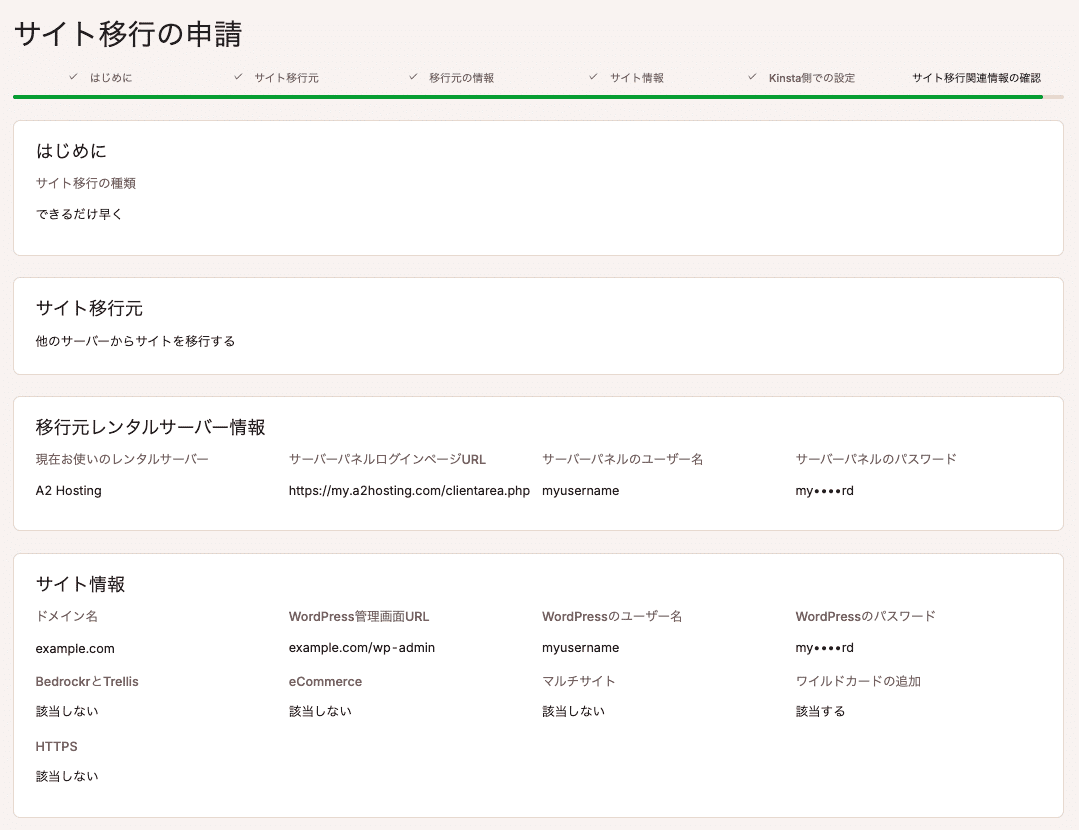Screen dimensions: 1079x830
Task: Click the checkmark icon beside はじめに step
Action: tap(71, 76)
